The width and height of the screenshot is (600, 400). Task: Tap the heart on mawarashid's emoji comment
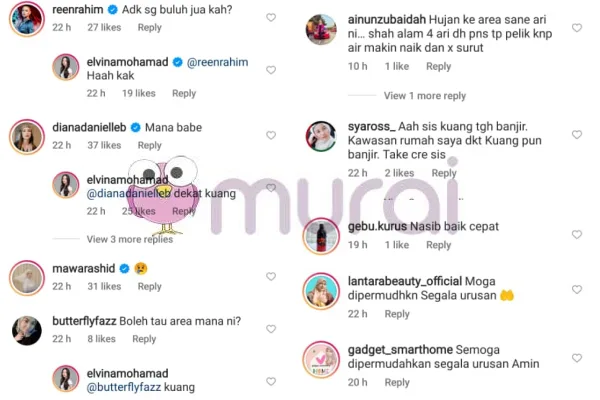pyautogui.click(x=271, y=276)
